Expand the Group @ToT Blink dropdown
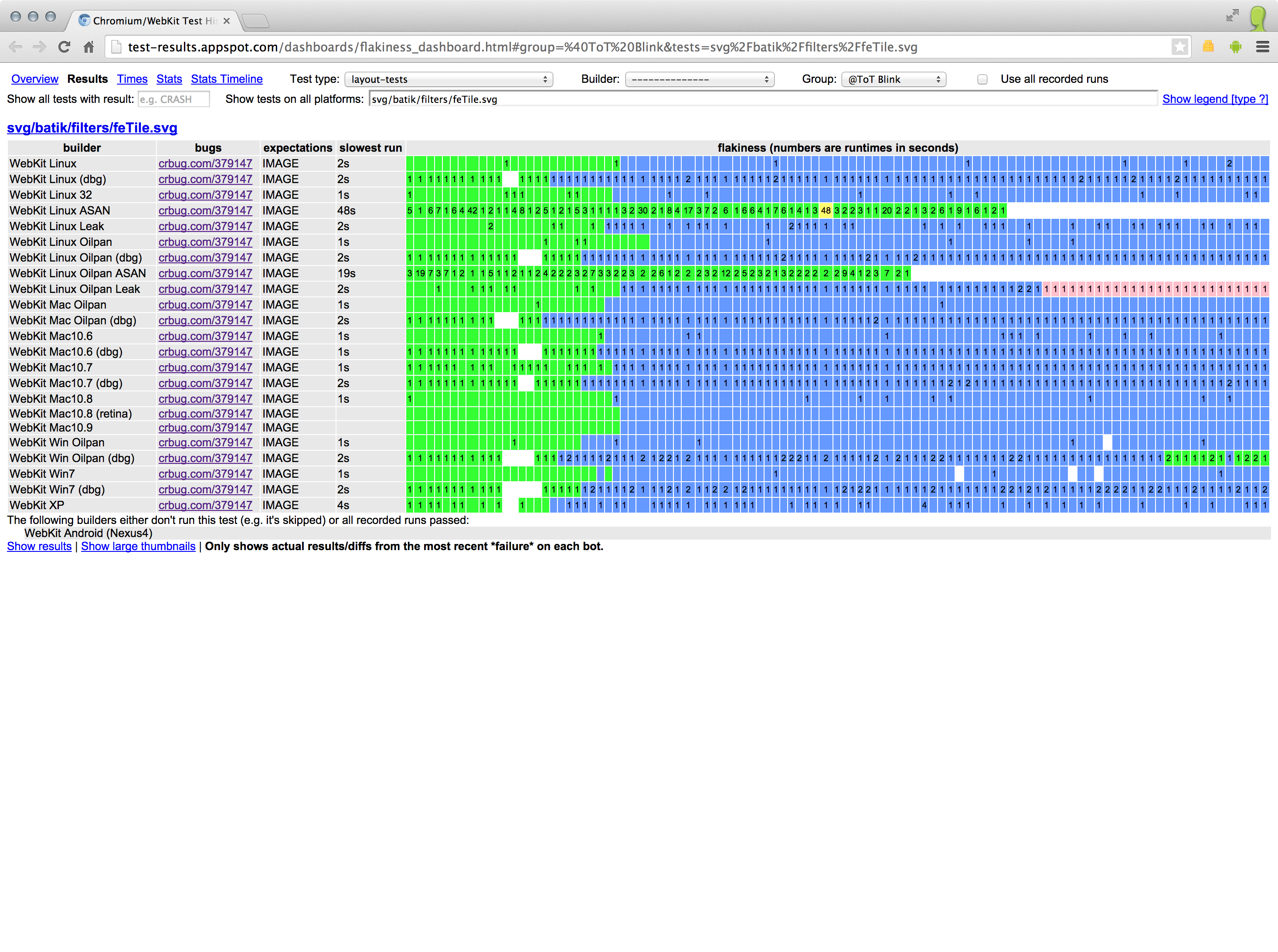This screenshot has height=952, width=1278. 893,79
